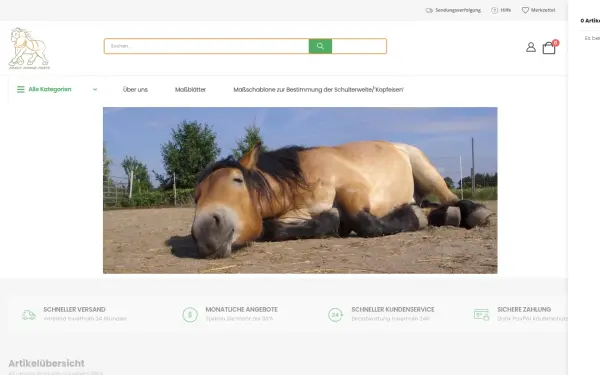Open the user account icon

(x=531, y=47)
